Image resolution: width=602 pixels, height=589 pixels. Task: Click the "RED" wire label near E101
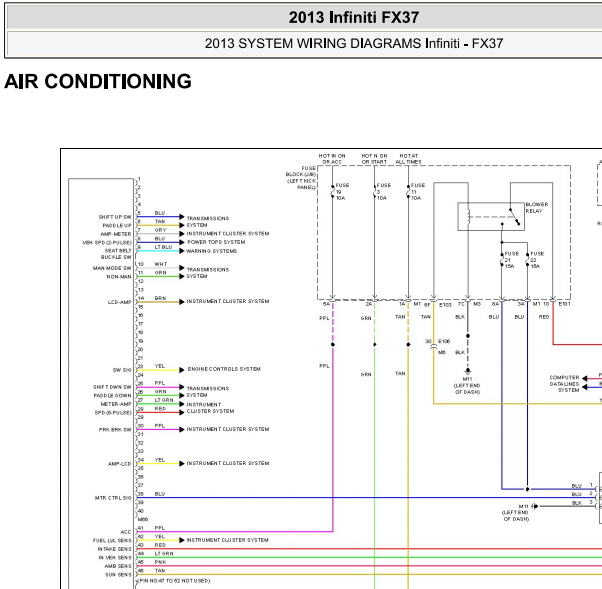click(544, 317)
